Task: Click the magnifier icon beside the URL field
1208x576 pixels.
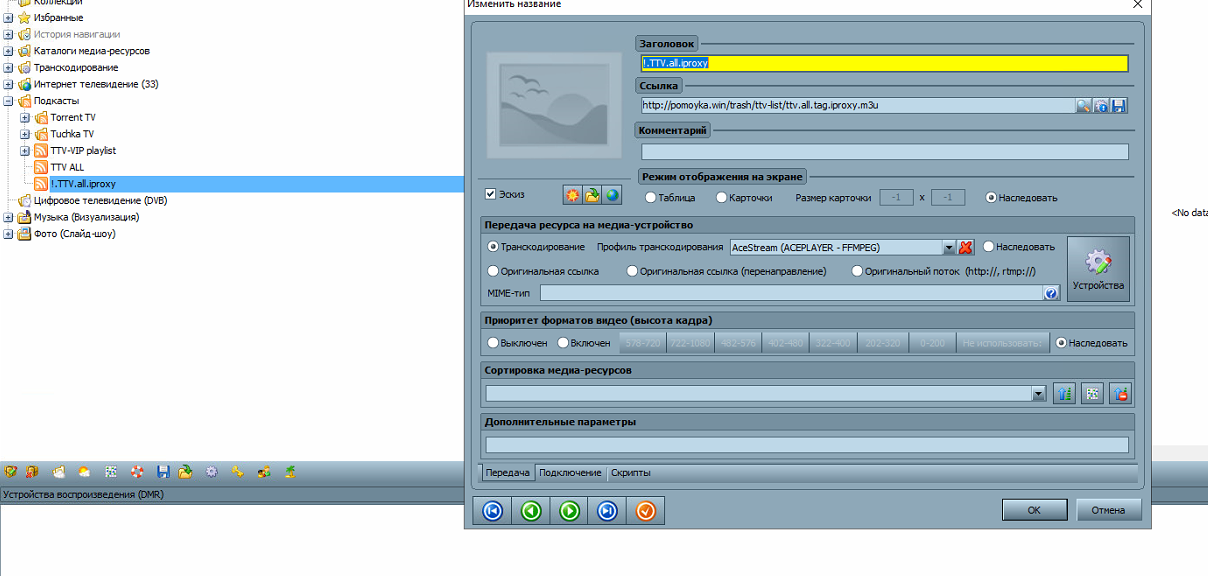Action: coord(1083,106)
